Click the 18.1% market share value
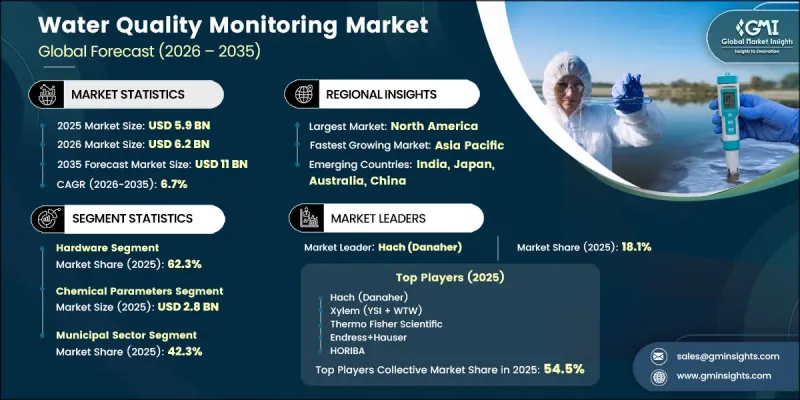The width and height of the screenshot is (800, 400). [636, 247]
